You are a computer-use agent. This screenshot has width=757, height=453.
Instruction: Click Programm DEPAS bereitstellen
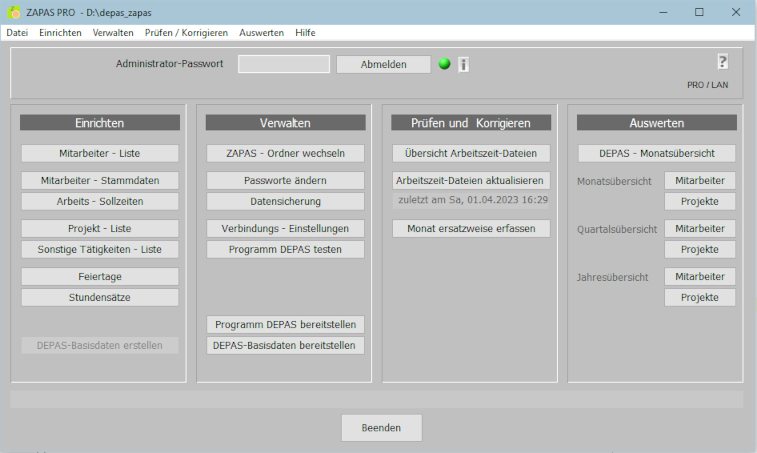(x=285, y=325)
